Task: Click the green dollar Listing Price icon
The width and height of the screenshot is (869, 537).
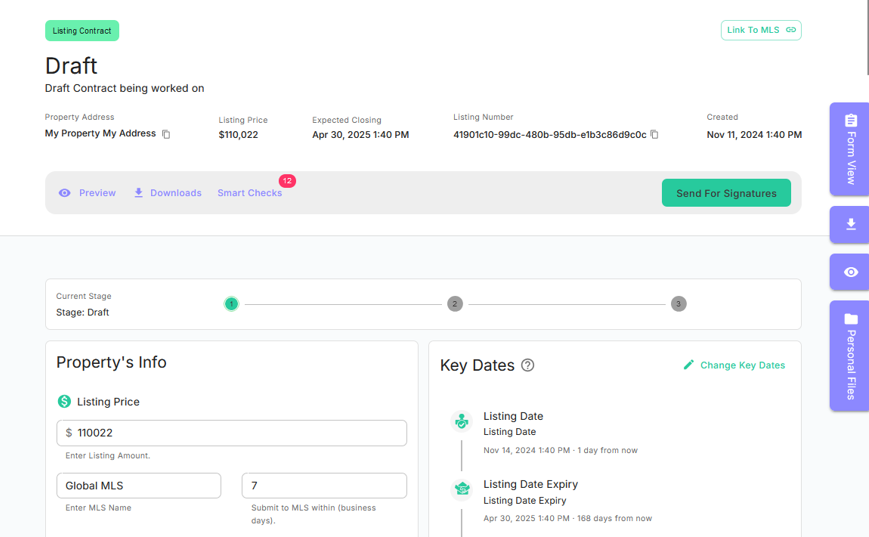Action: (64, 401)
